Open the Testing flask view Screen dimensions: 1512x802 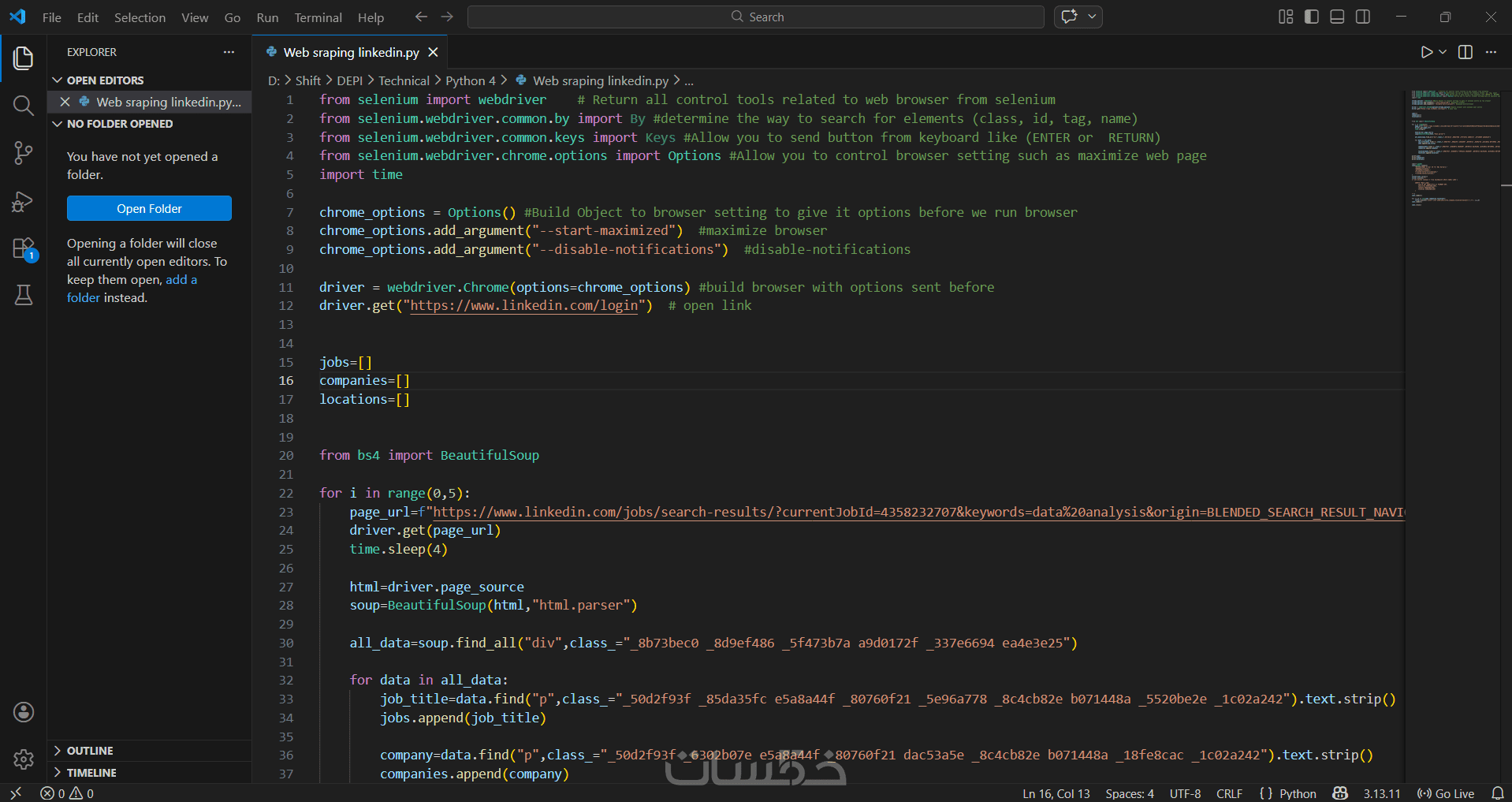[x=24, y=295]
